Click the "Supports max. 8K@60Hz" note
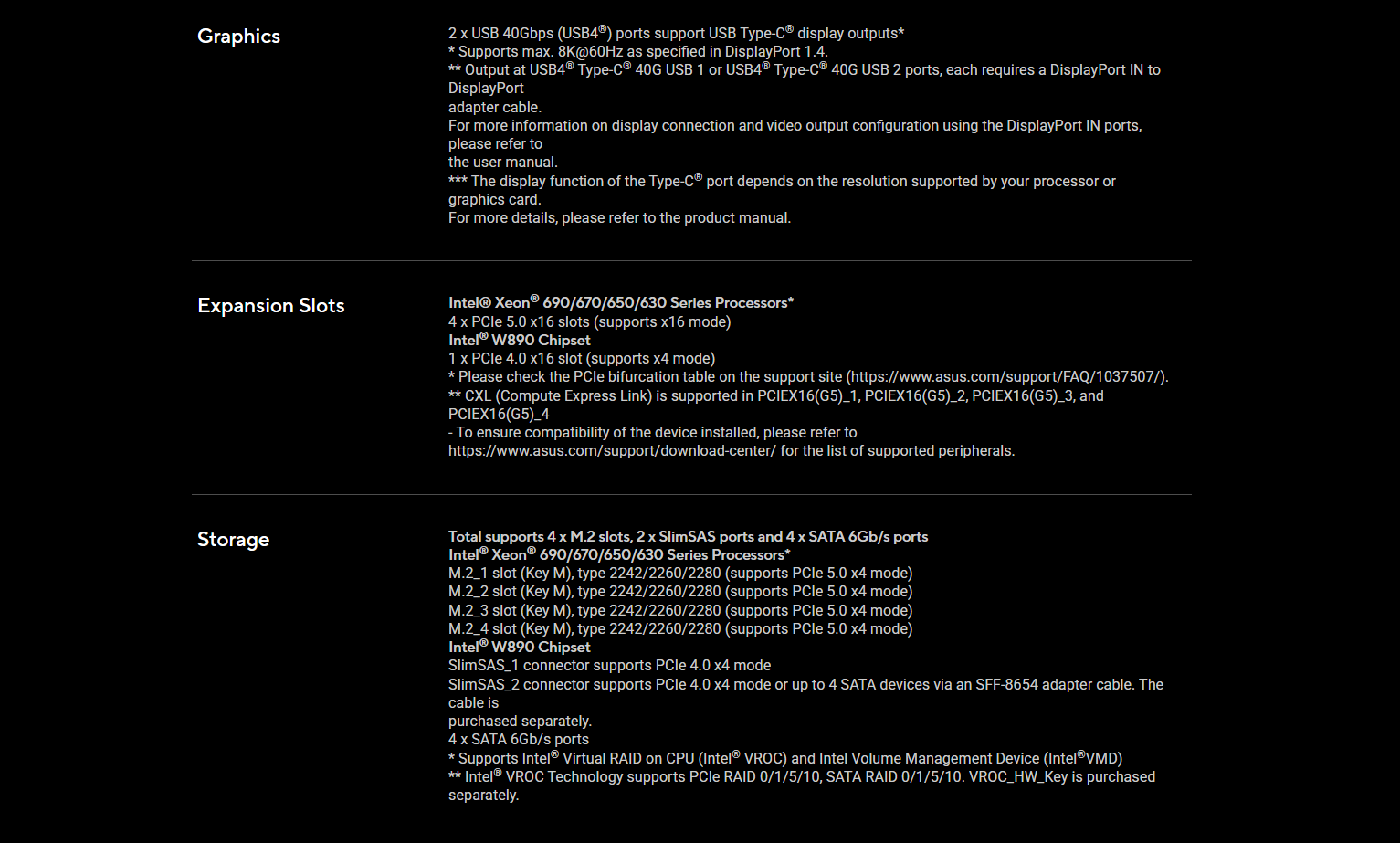Image resolution: width=1400 pixels, height=843 pixels. 637,52
